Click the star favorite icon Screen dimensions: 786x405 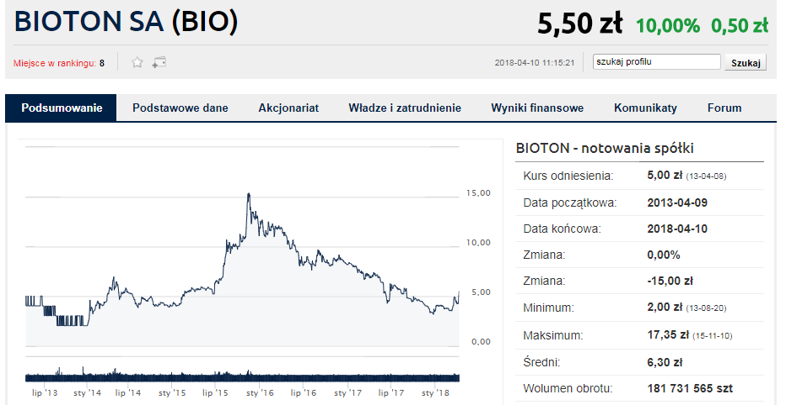(x=138, y=63)
